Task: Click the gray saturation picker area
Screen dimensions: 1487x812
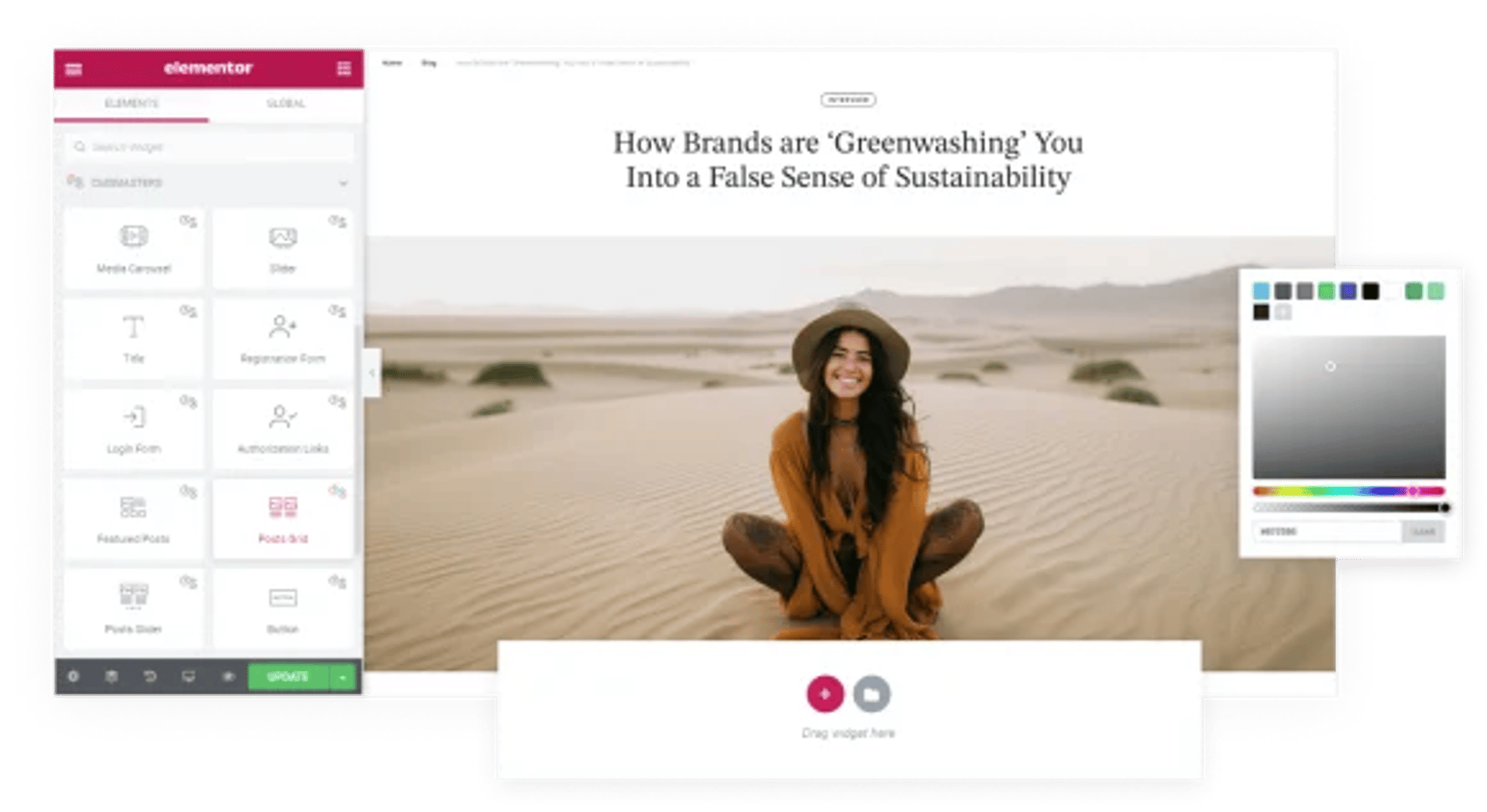Action: [x=1348, y=407]
